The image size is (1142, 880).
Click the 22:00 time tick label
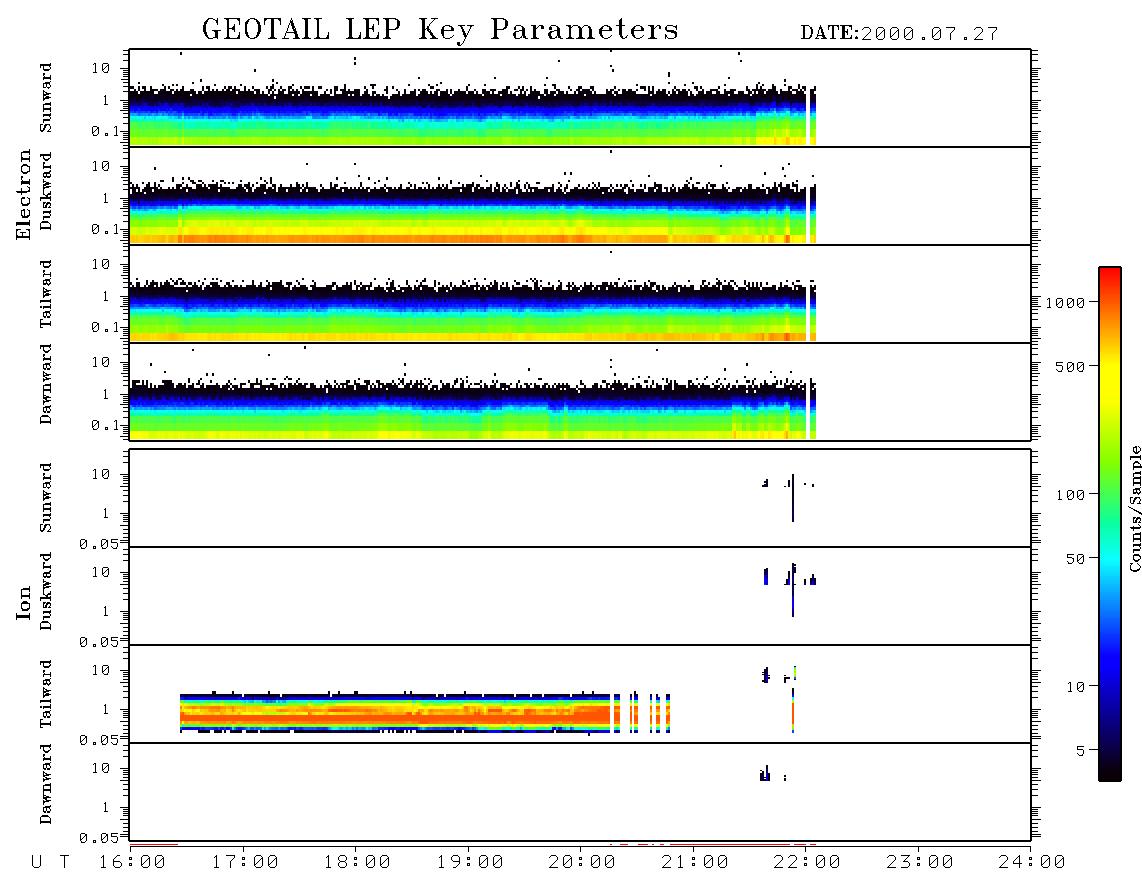[807, 862]
